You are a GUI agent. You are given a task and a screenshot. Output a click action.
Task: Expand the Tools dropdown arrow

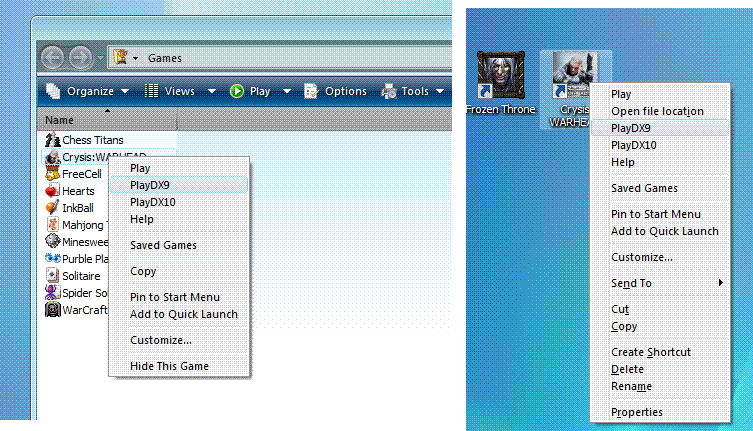(440, 91)
